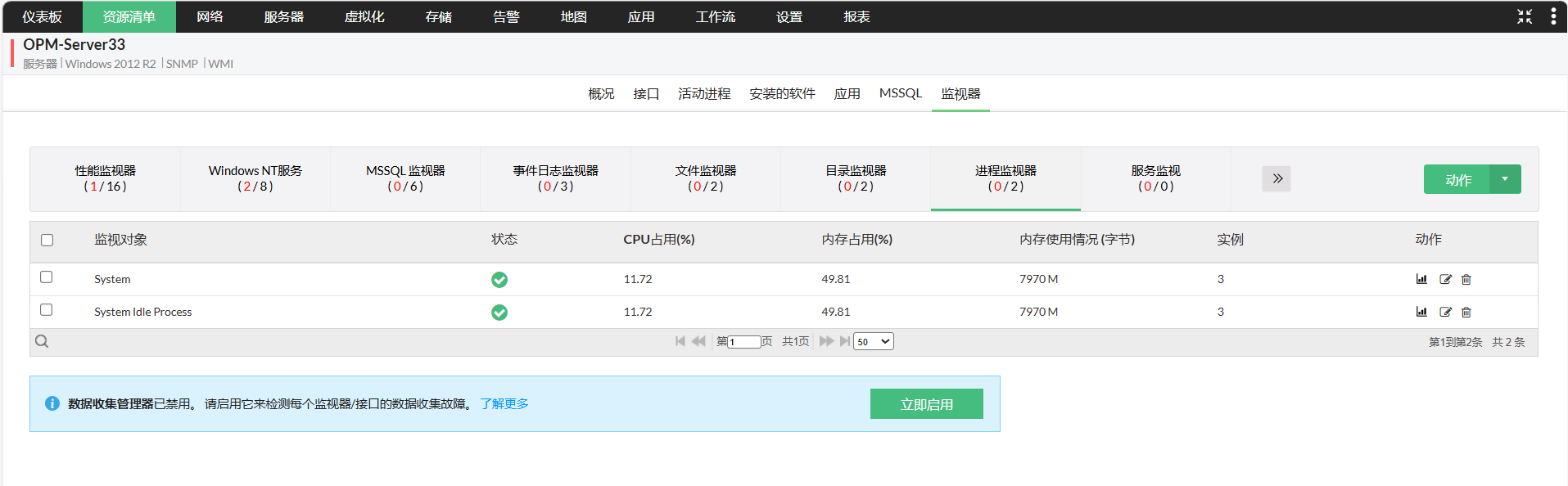Screen dimensions: 1568x486
Task: Open the rows-per-page dropdown showing 50
Action: click(x=873, y=341)
